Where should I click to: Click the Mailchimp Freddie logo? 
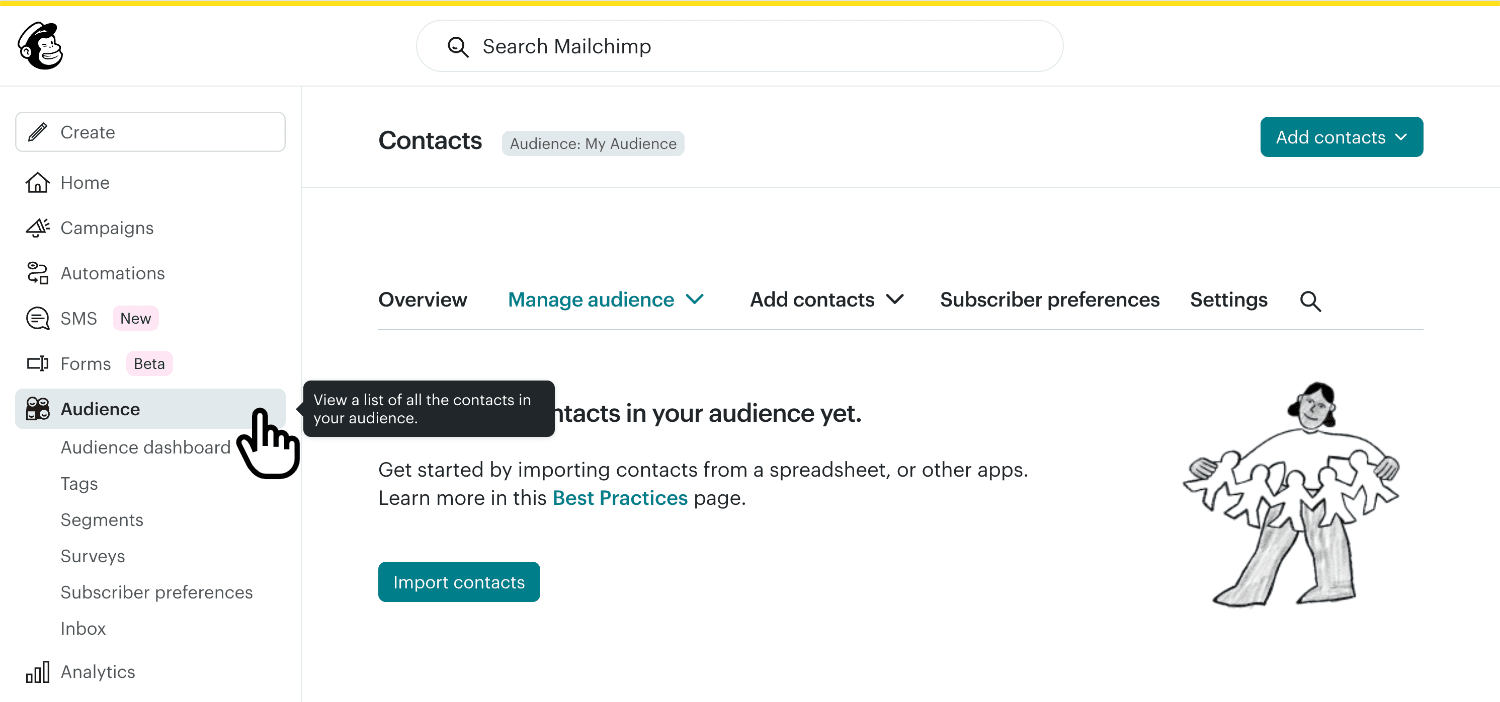point(40,46)
